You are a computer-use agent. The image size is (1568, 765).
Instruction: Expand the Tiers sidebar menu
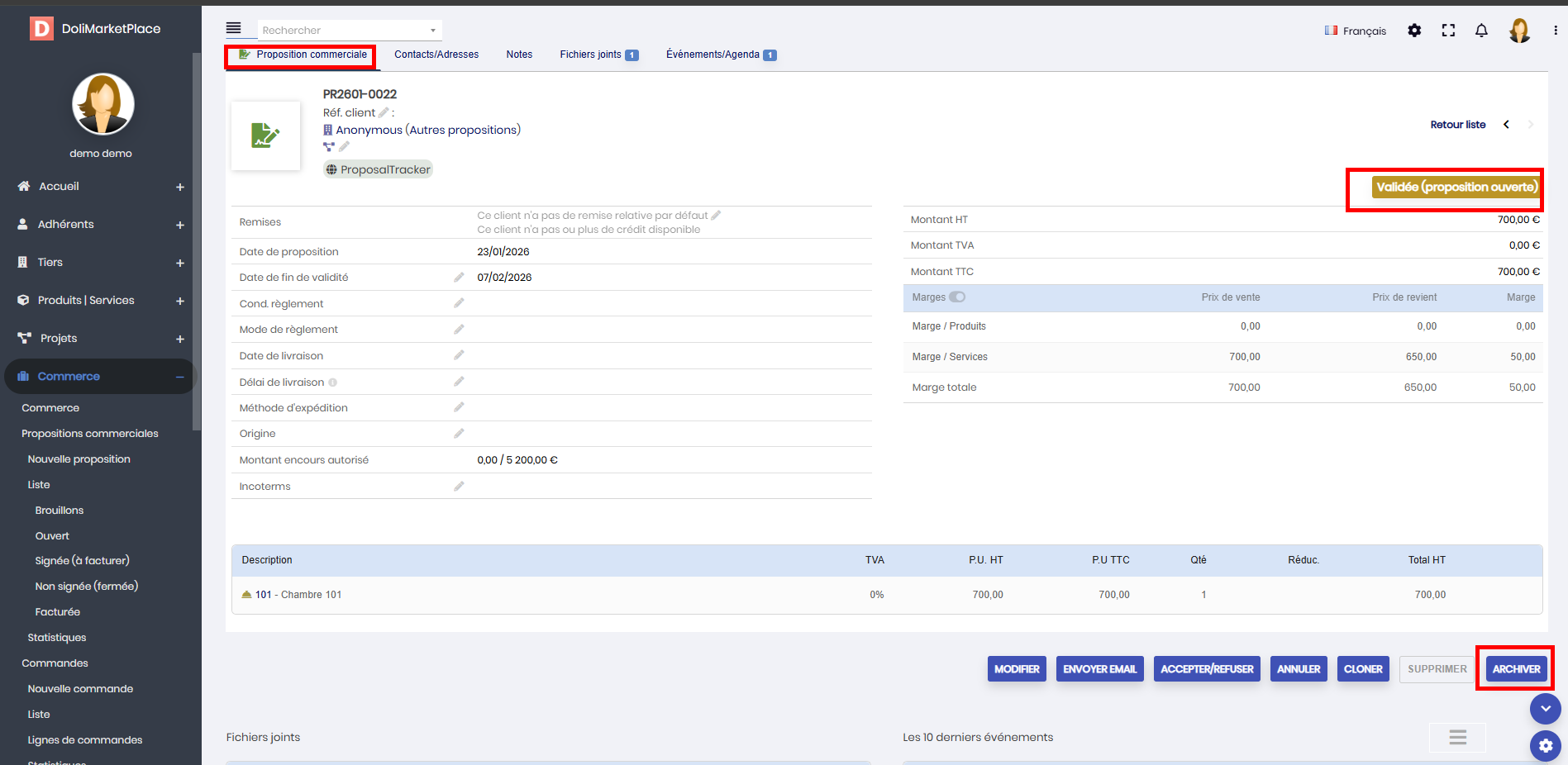click(x=179, y=263)
